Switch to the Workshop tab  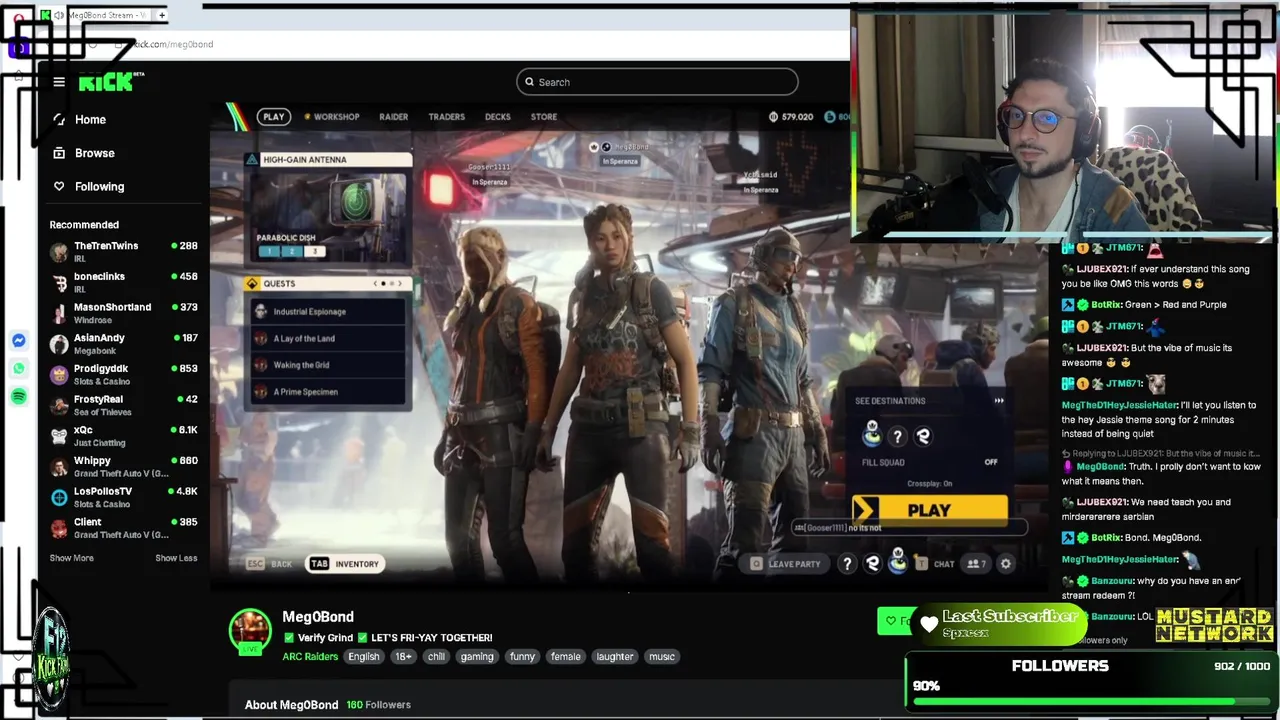point(331,117)
